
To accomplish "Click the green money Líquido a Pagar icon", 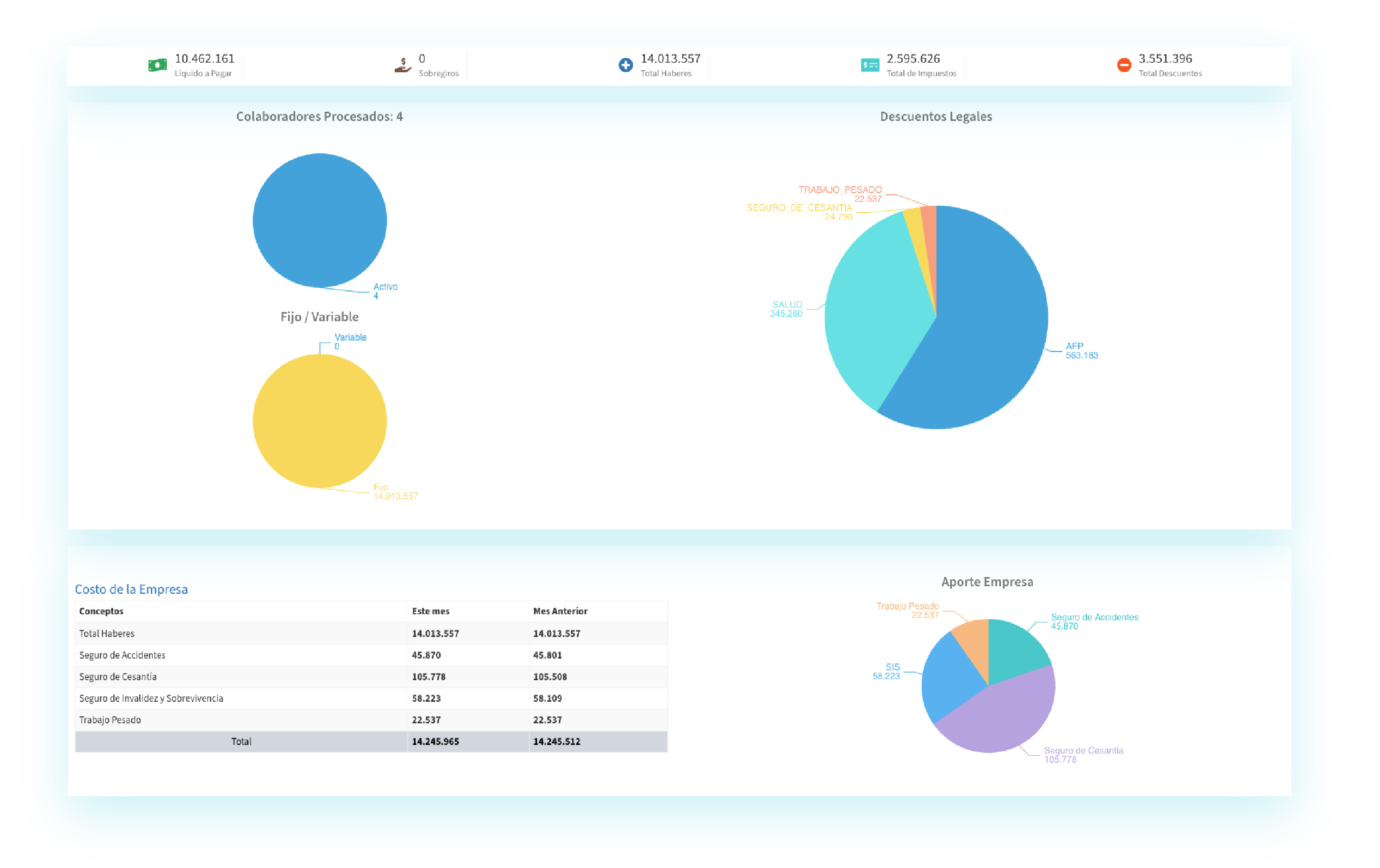I will tap(158, 65).
